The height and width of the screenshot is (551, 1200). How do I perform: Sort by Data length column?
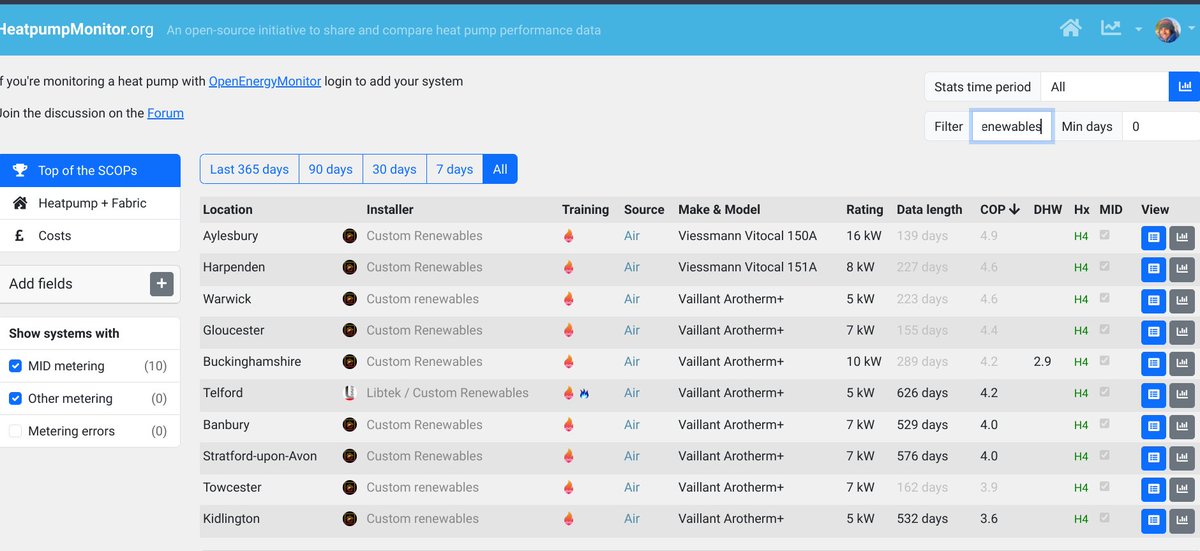[x=929, y=210]
